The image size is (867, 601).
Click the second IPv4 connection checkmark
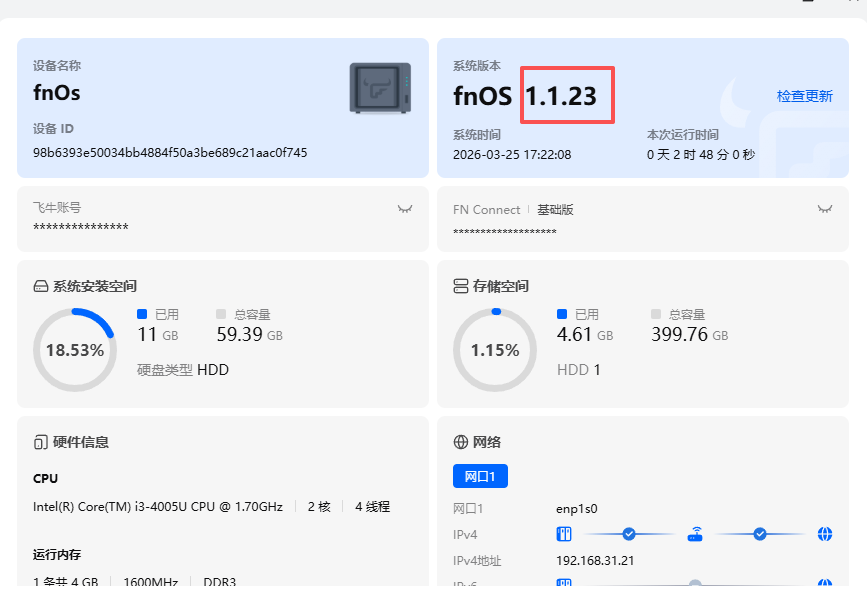[760, 534]
